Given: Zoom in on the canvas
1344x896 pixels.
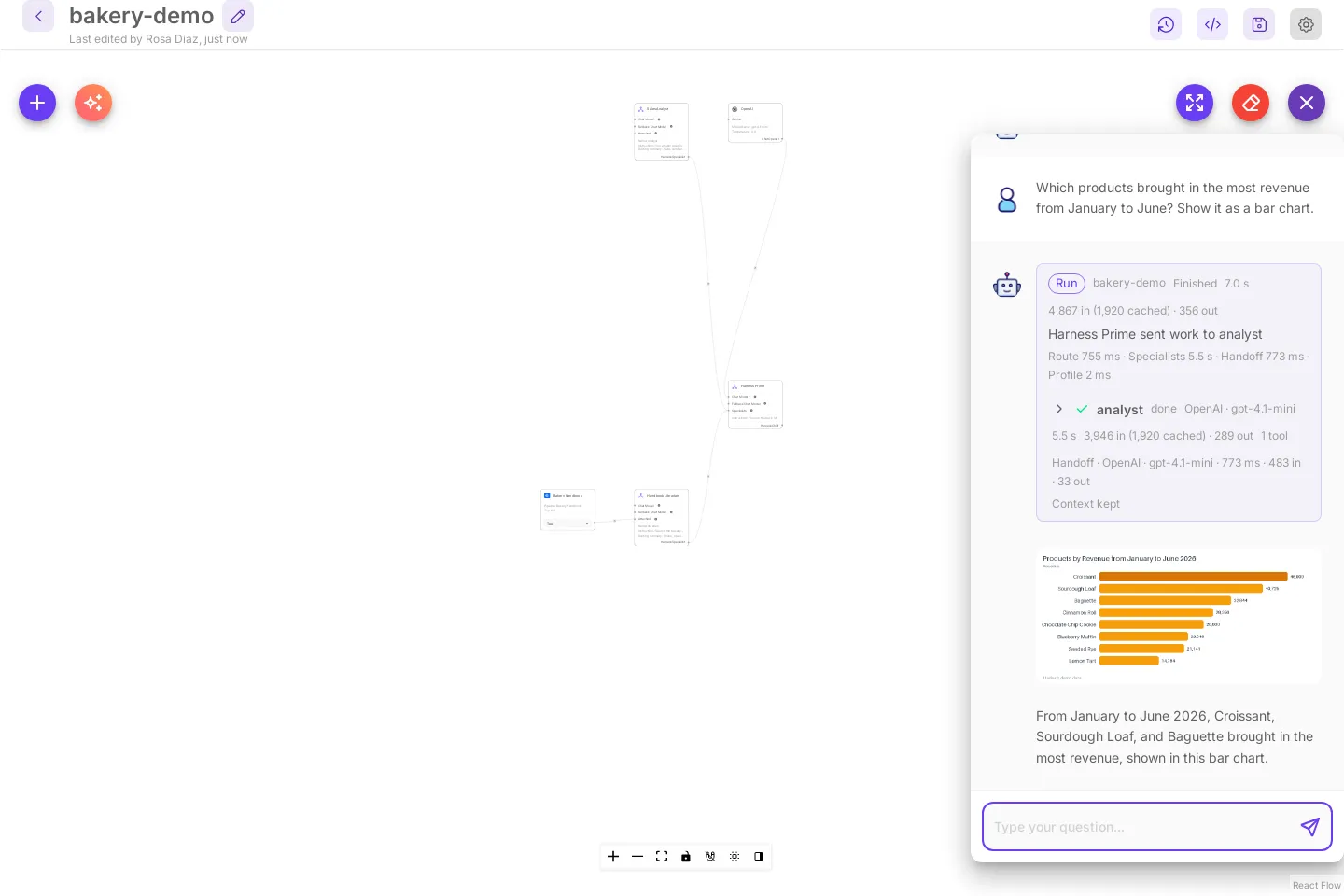Looking at the screenshot, I should 613,856.
